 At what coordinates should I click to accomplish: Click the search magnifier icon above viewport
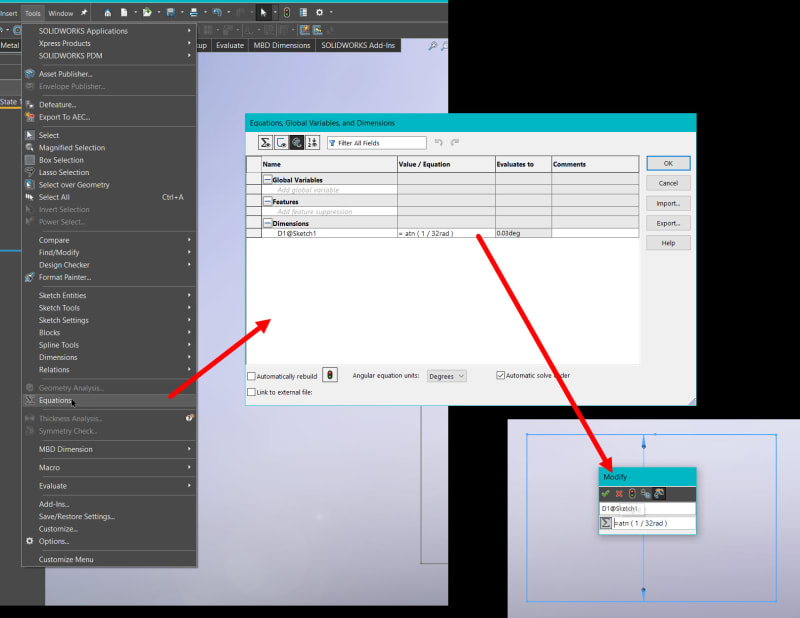coord(433,46)
